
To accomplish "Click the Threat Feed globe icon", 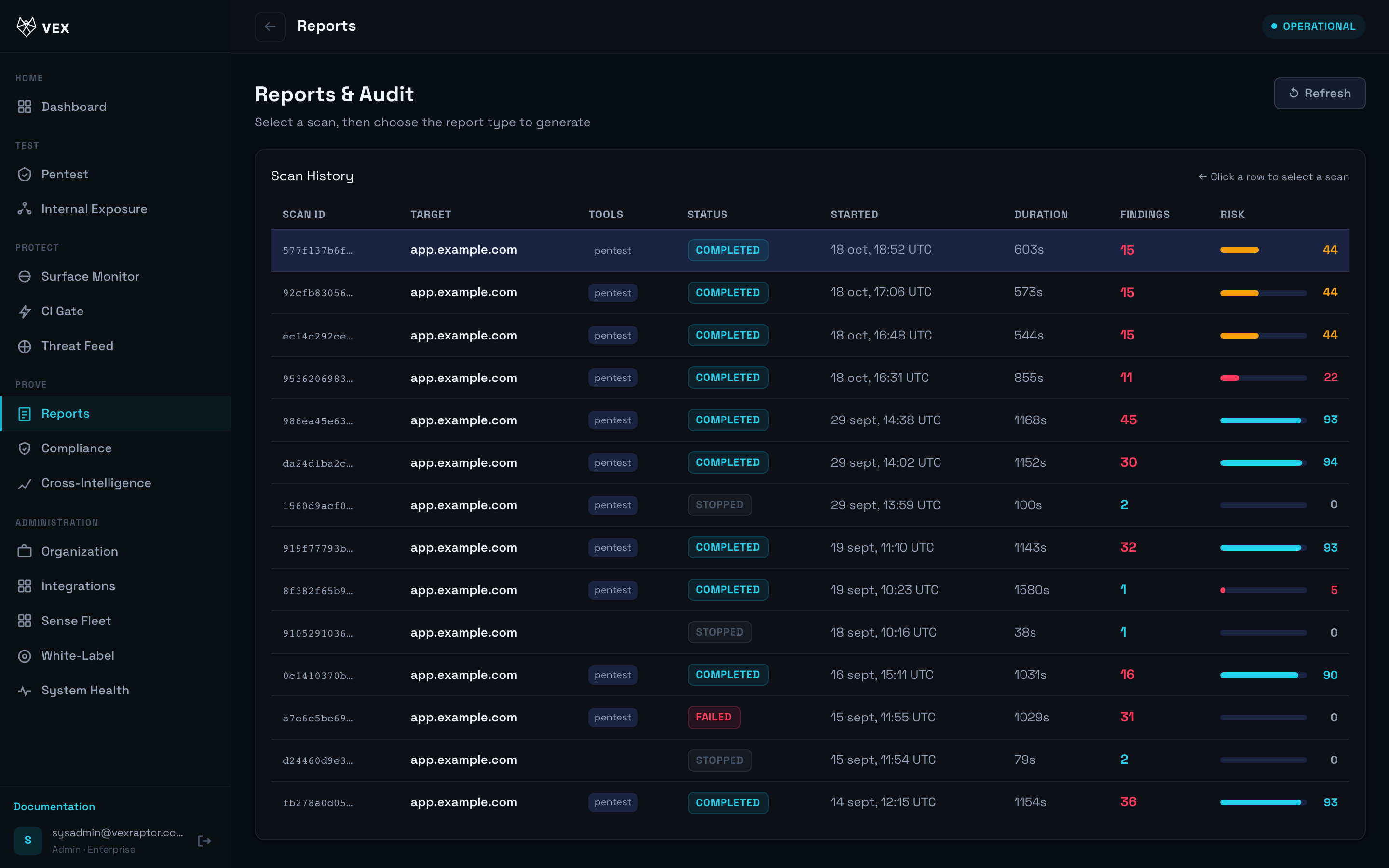I will point(25,346).
